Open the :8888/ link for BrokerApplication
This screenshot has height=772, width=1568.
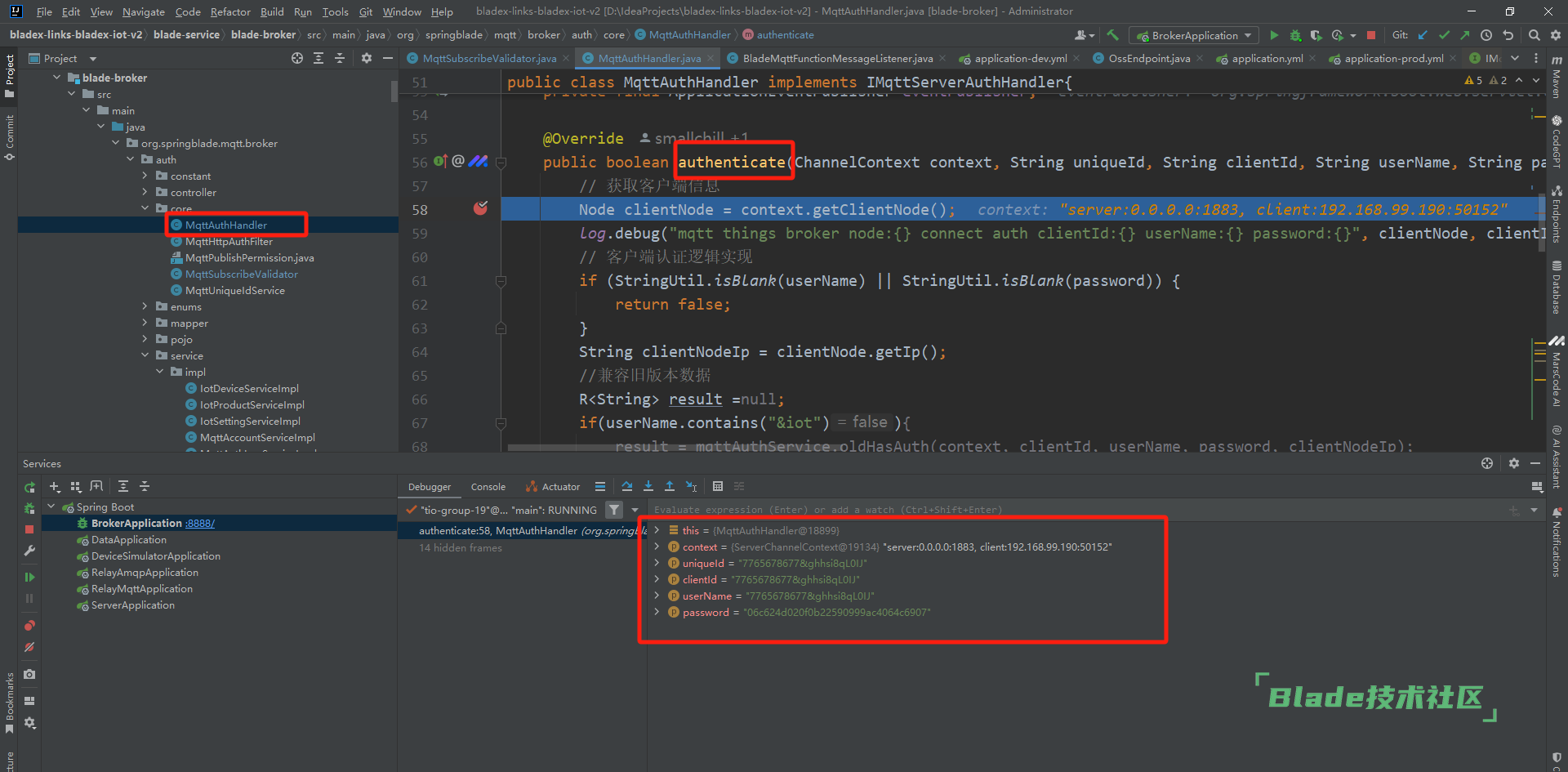200,523
